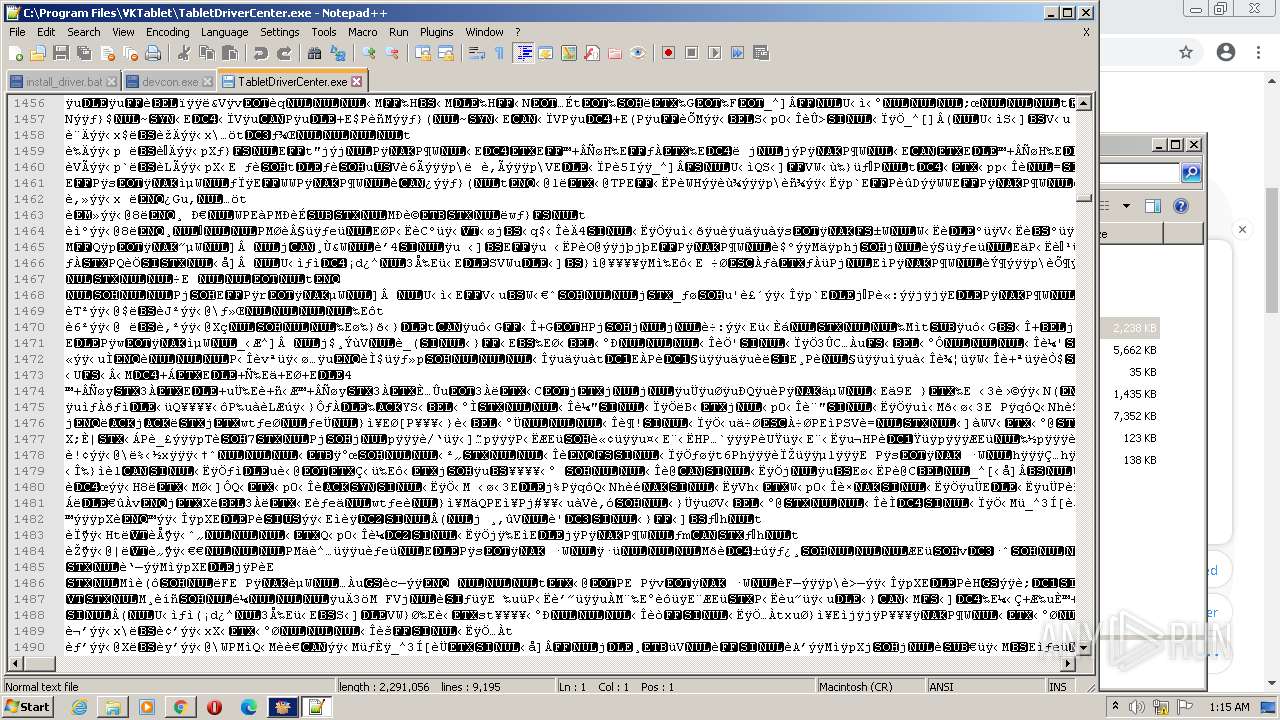The height and width of the screenshot is (720, 1280).
Task: Open Chrome three-dot menu
Action: 1260,52
